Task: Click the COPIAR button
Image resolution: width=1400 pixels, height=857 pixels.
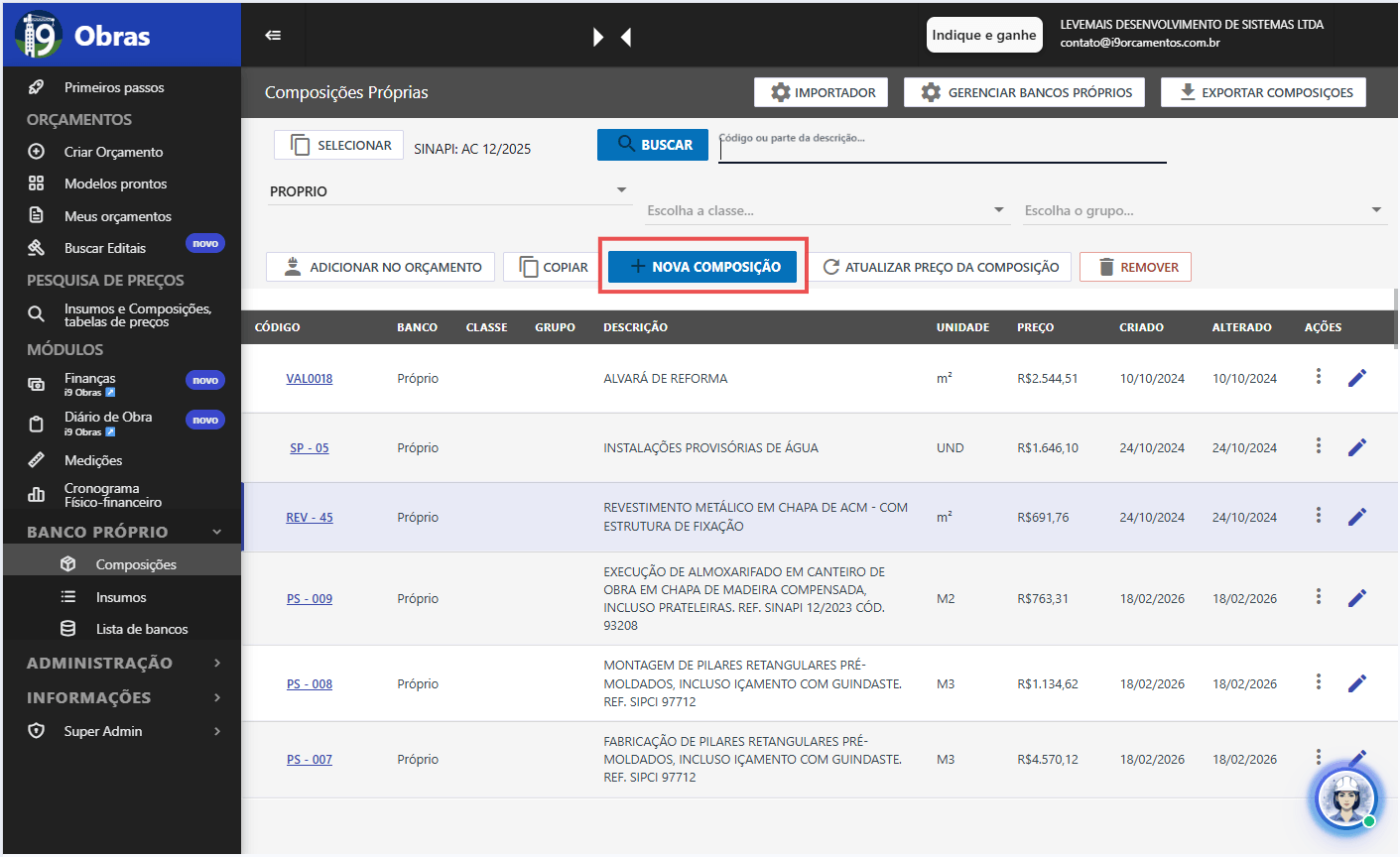Action: (553, 267)
